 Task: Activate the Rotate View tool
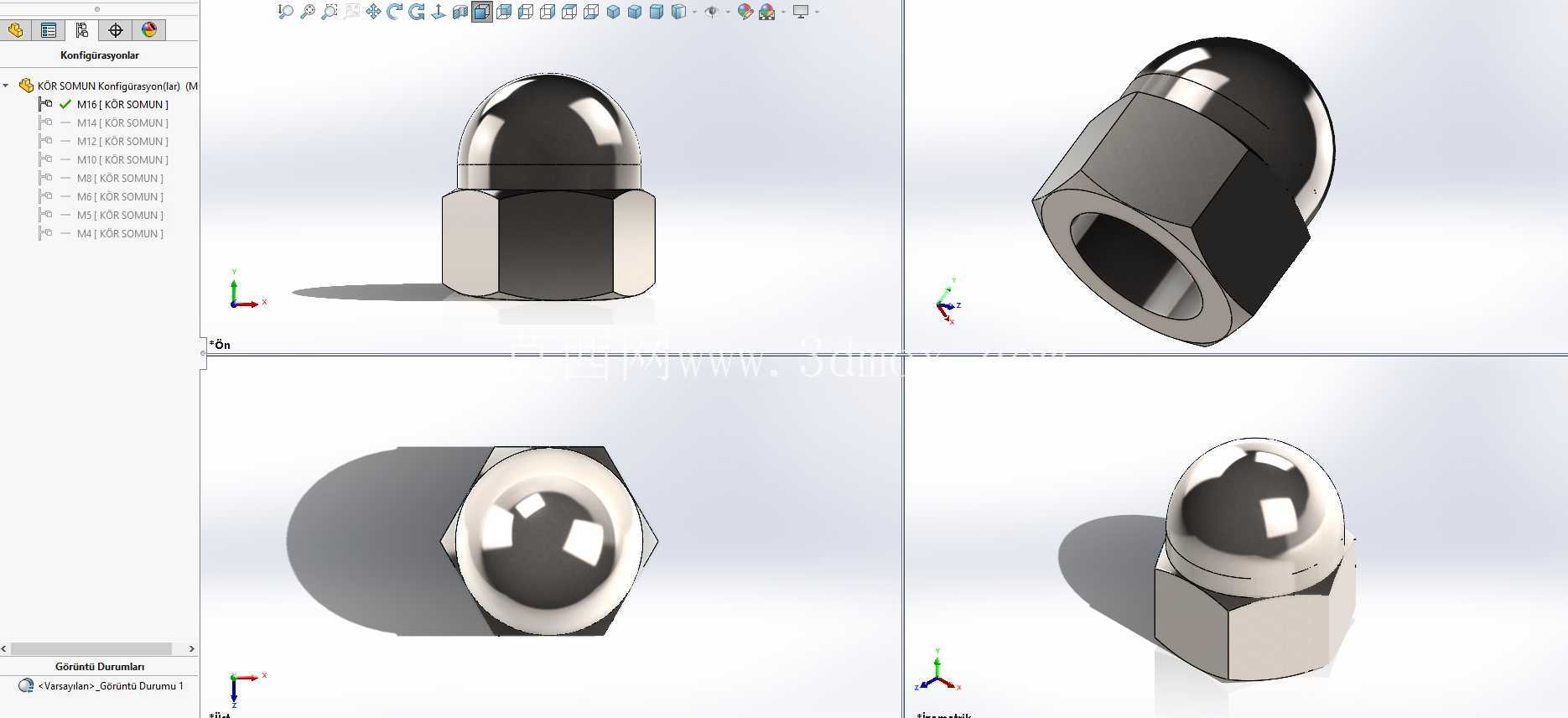click(394, 12)
